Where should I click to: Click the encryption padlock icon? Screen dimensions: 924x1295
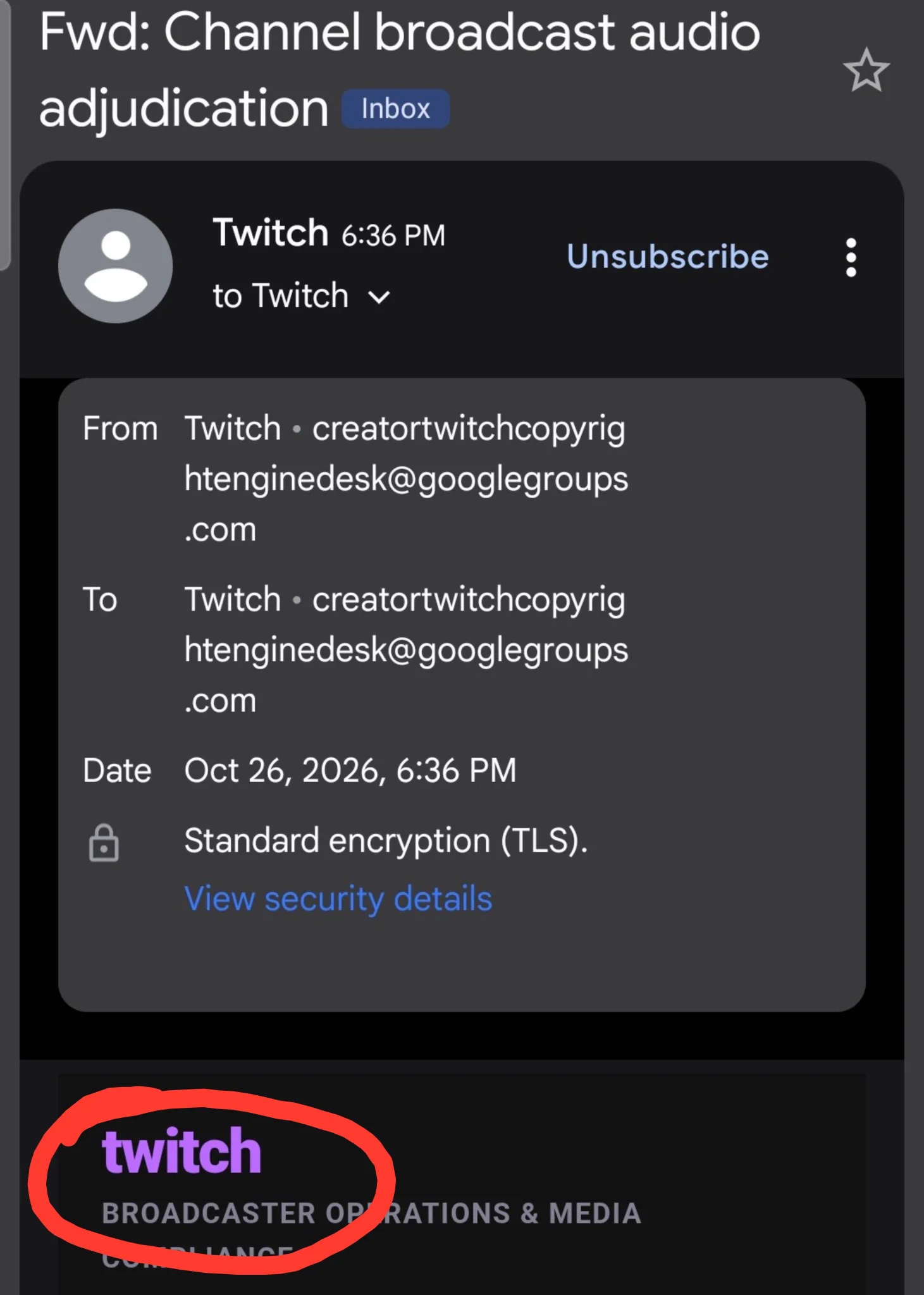[x=104, y=843]
